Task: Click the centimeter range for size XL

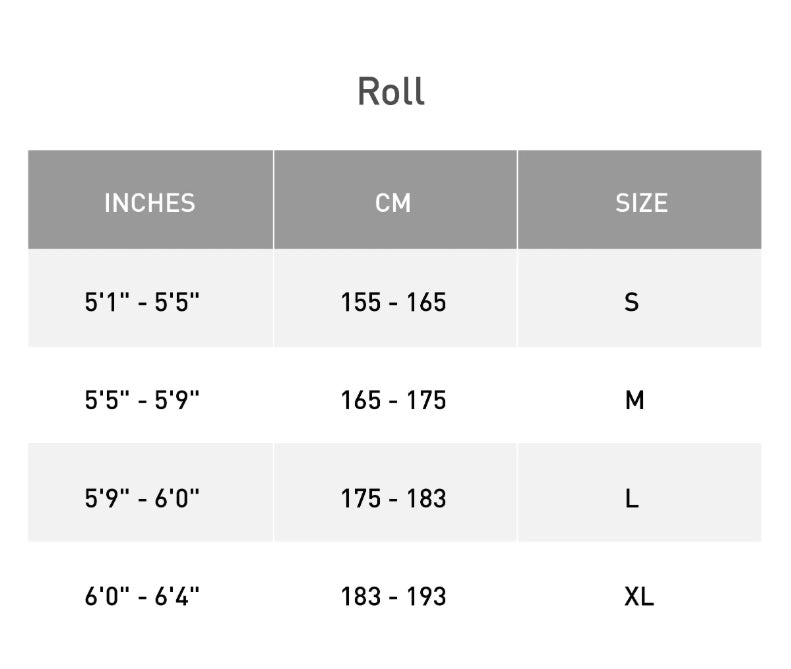Action: [393, 596]
